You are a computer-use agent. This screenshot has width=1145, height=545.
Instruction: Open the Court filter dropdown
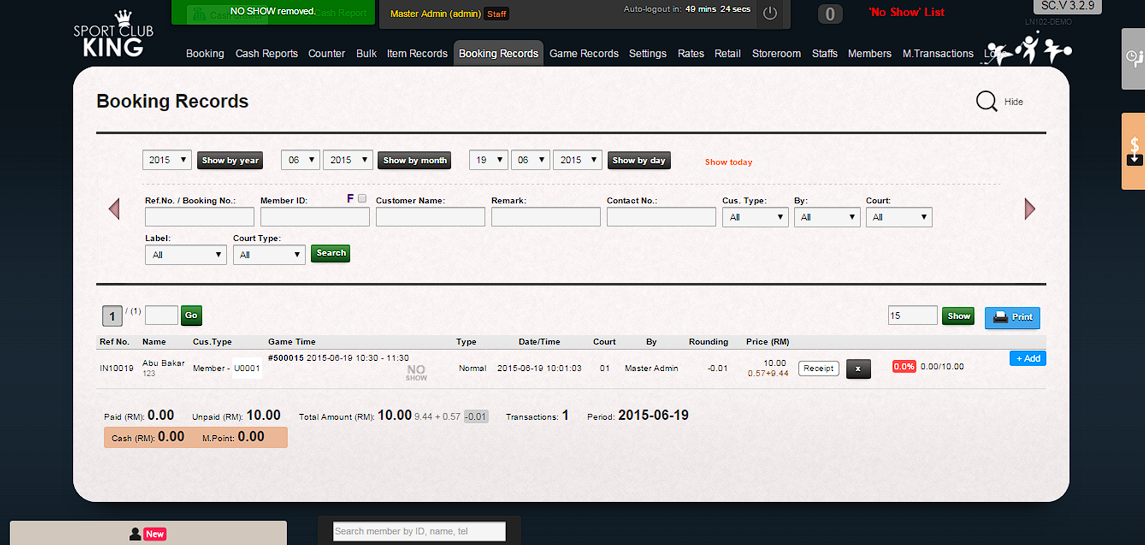(899, 217)
